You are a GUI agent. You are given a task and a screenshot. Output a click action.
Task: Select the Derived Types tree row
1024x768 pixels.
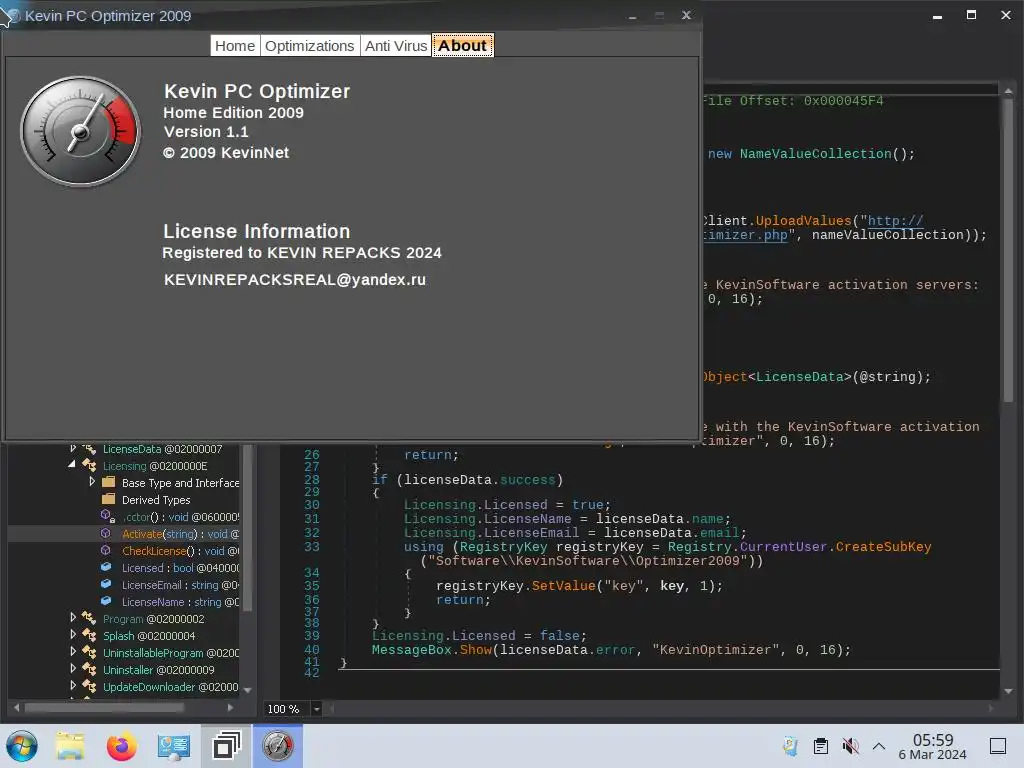pyautogui.click(x=156, y=500)
